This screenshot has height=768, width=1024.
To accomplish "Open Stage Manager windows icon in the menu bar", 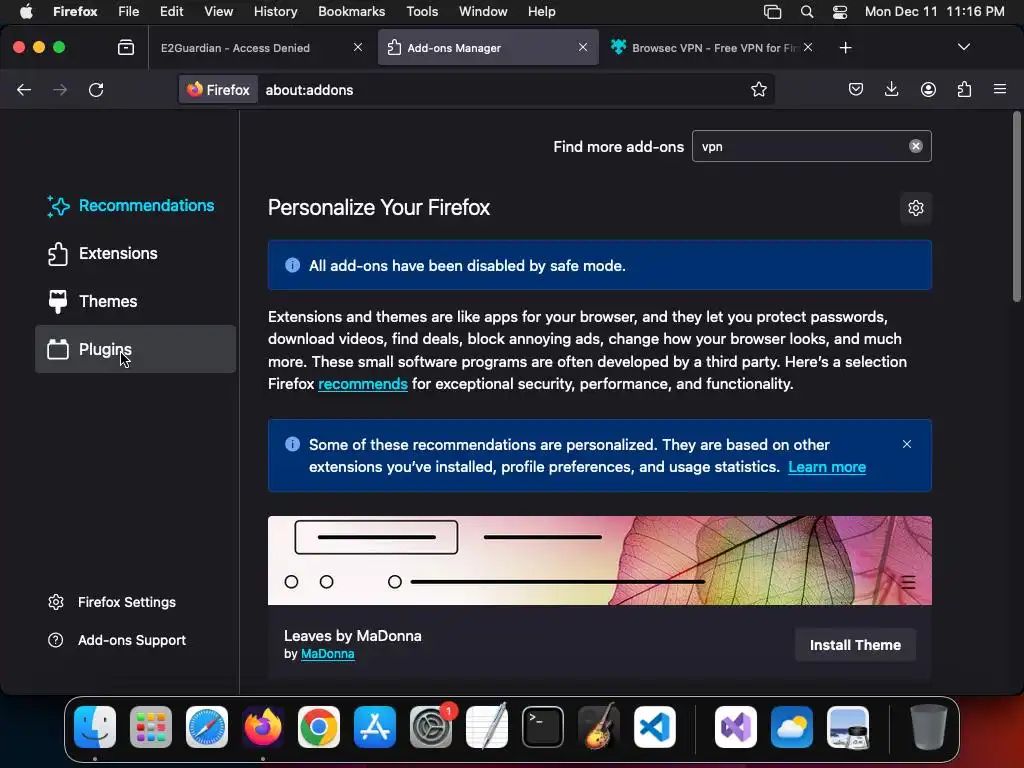I will coord(773,12).
